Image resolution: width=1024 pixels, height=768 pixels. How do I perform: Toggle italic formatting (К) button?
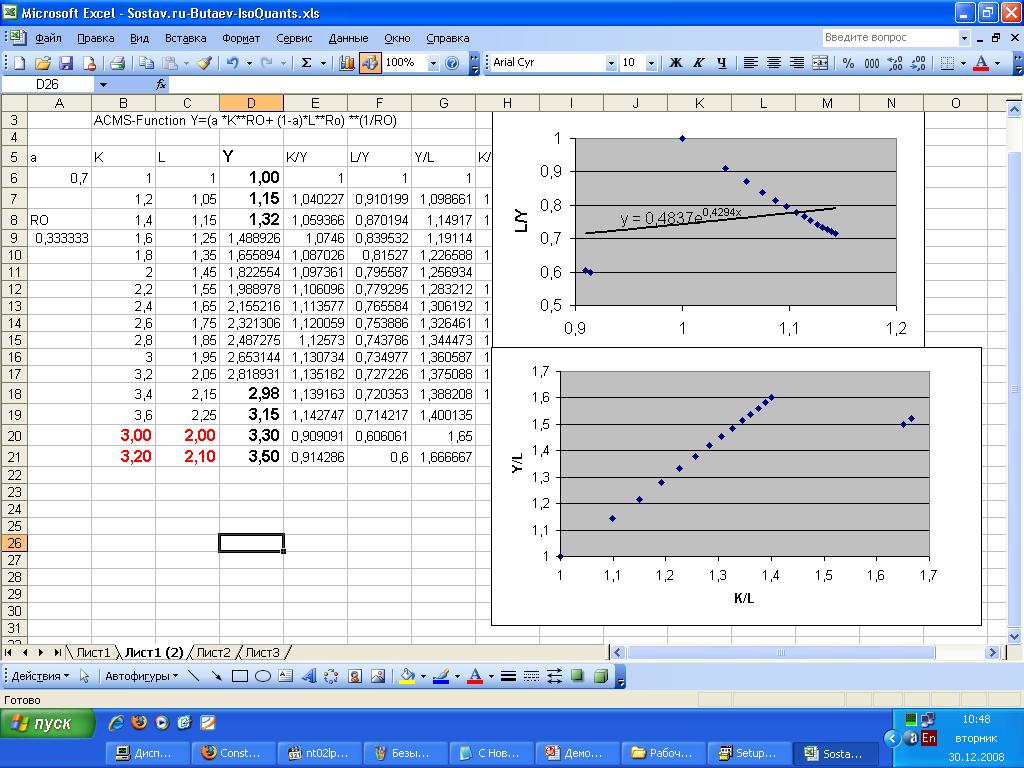point(697,62)
